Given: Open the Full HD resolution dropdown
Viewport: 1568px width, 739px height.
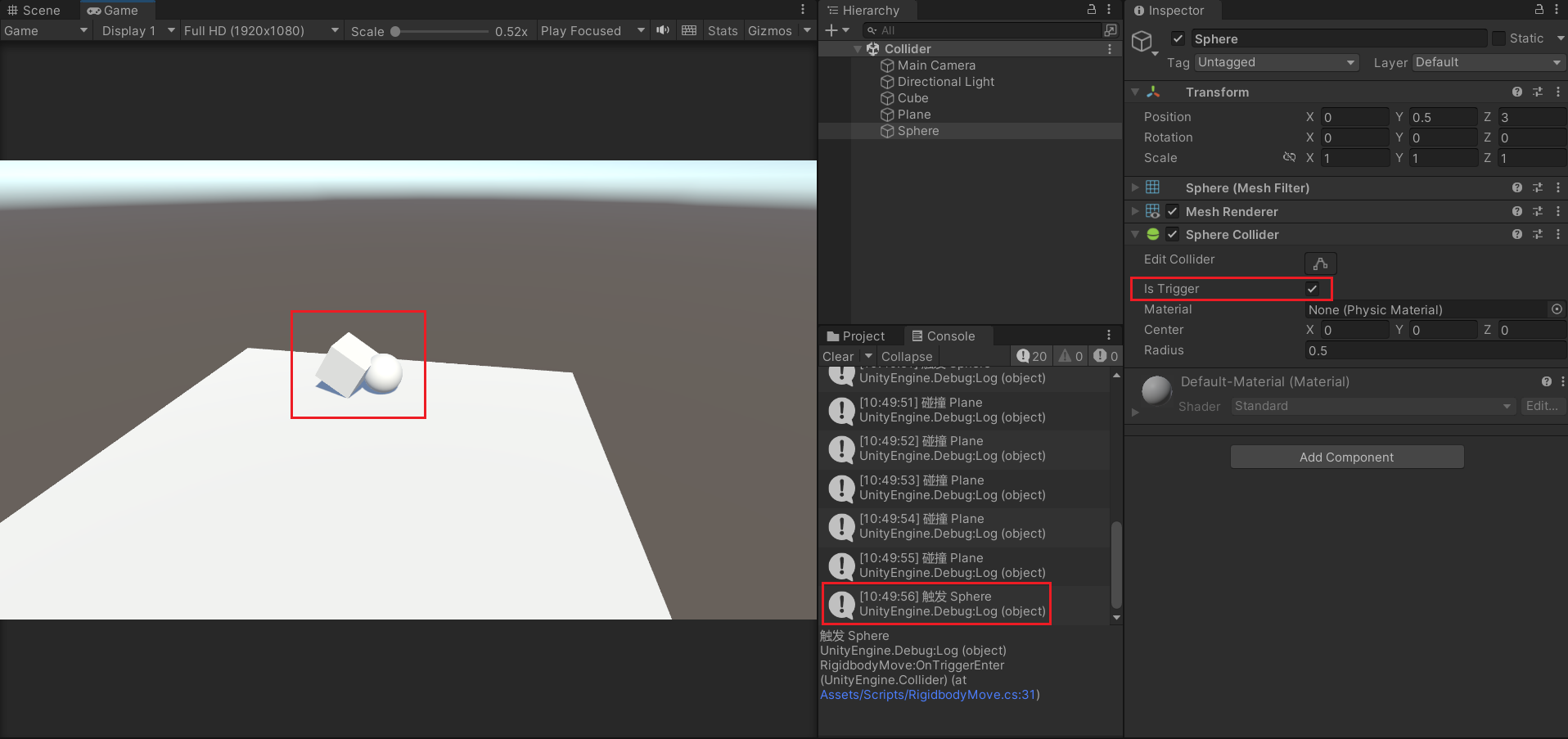Looking at the screenshot, I should pos(261,30).
